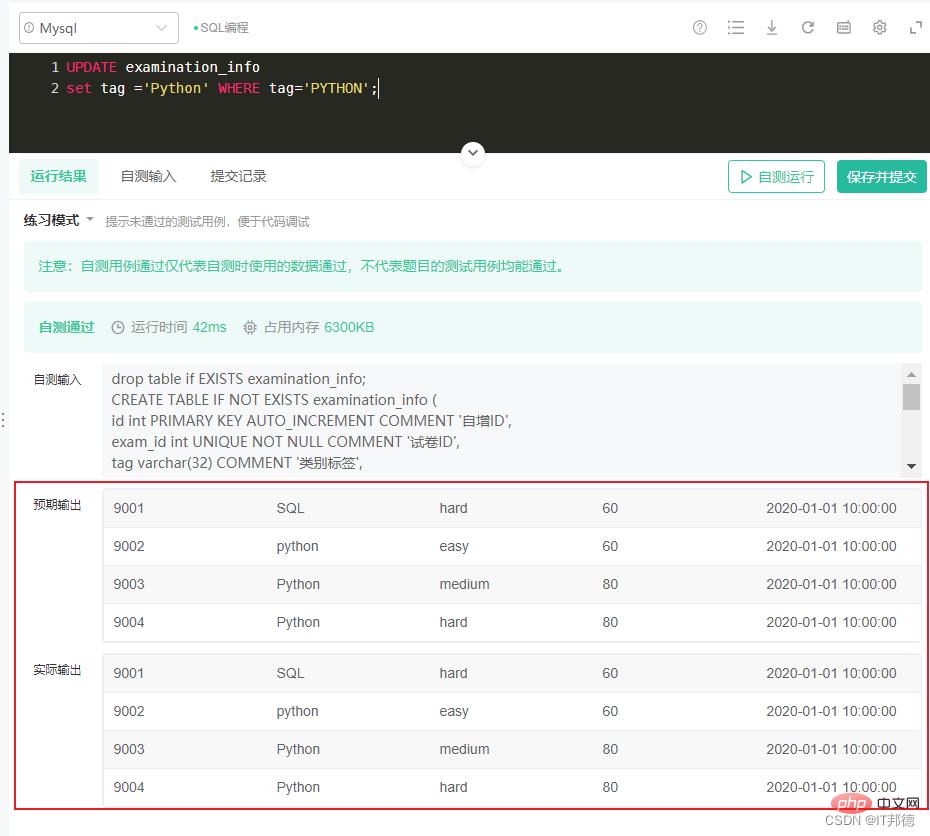
Task: Select the 运行结果 tab
Action: point(58,176)
